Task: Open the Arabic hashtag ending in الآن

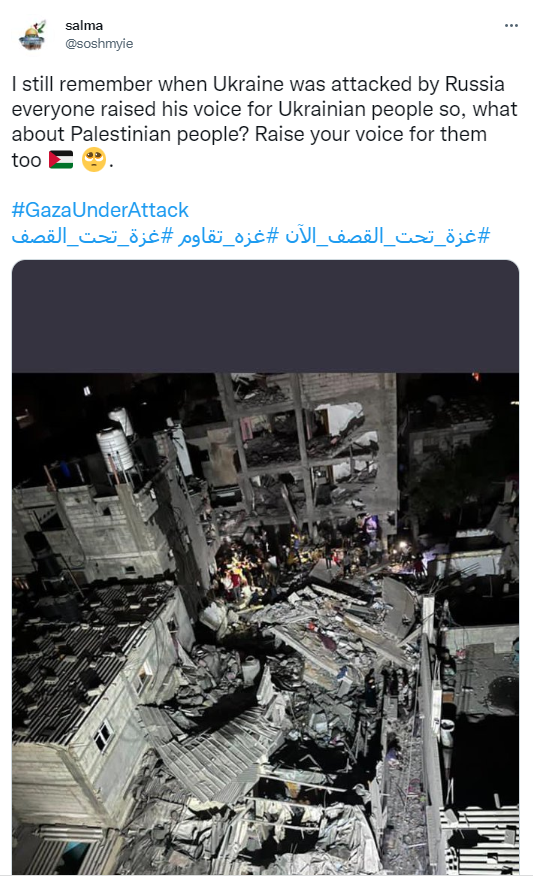Action: coord(388,236)
